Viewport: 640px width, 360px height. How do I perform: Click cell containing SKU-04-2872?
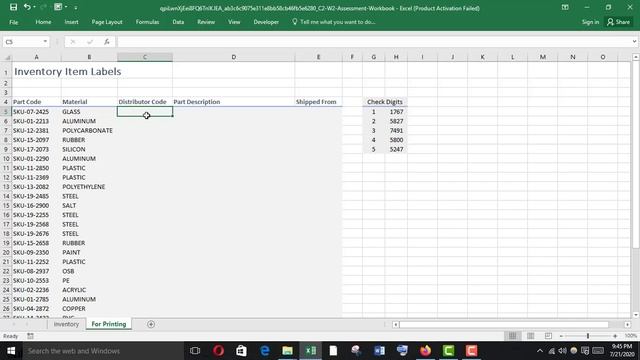[36, 309]
